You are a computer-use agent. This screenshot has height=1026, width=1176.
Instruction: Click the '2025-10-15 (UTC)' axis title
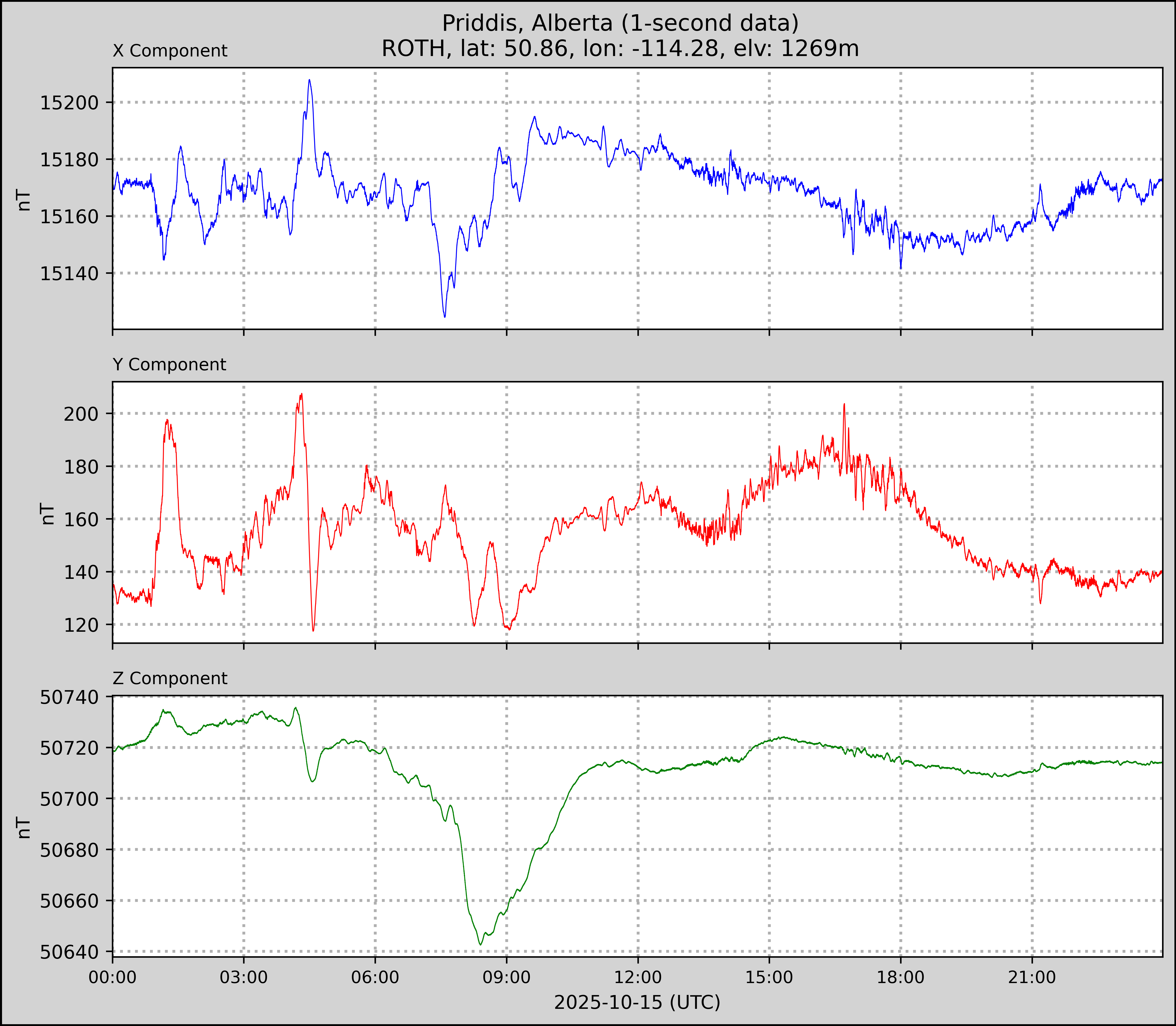(637, 1003)
